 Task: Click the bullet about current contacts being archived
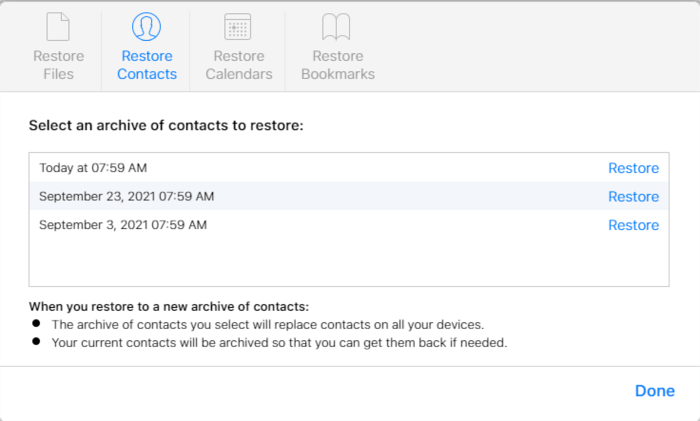(280, 342)
